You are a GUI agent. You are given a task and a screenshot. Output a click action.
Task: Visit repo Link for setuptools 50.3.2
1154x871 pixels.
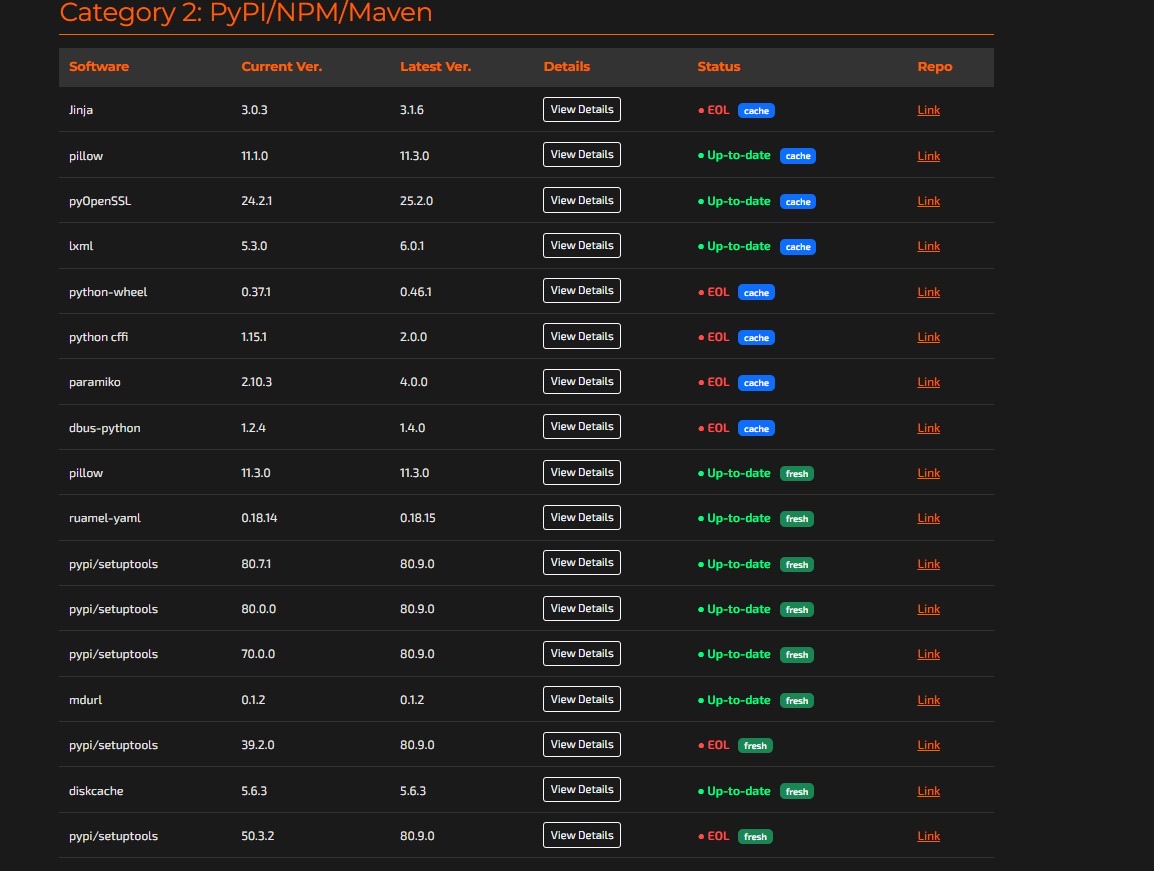point(928,836)
